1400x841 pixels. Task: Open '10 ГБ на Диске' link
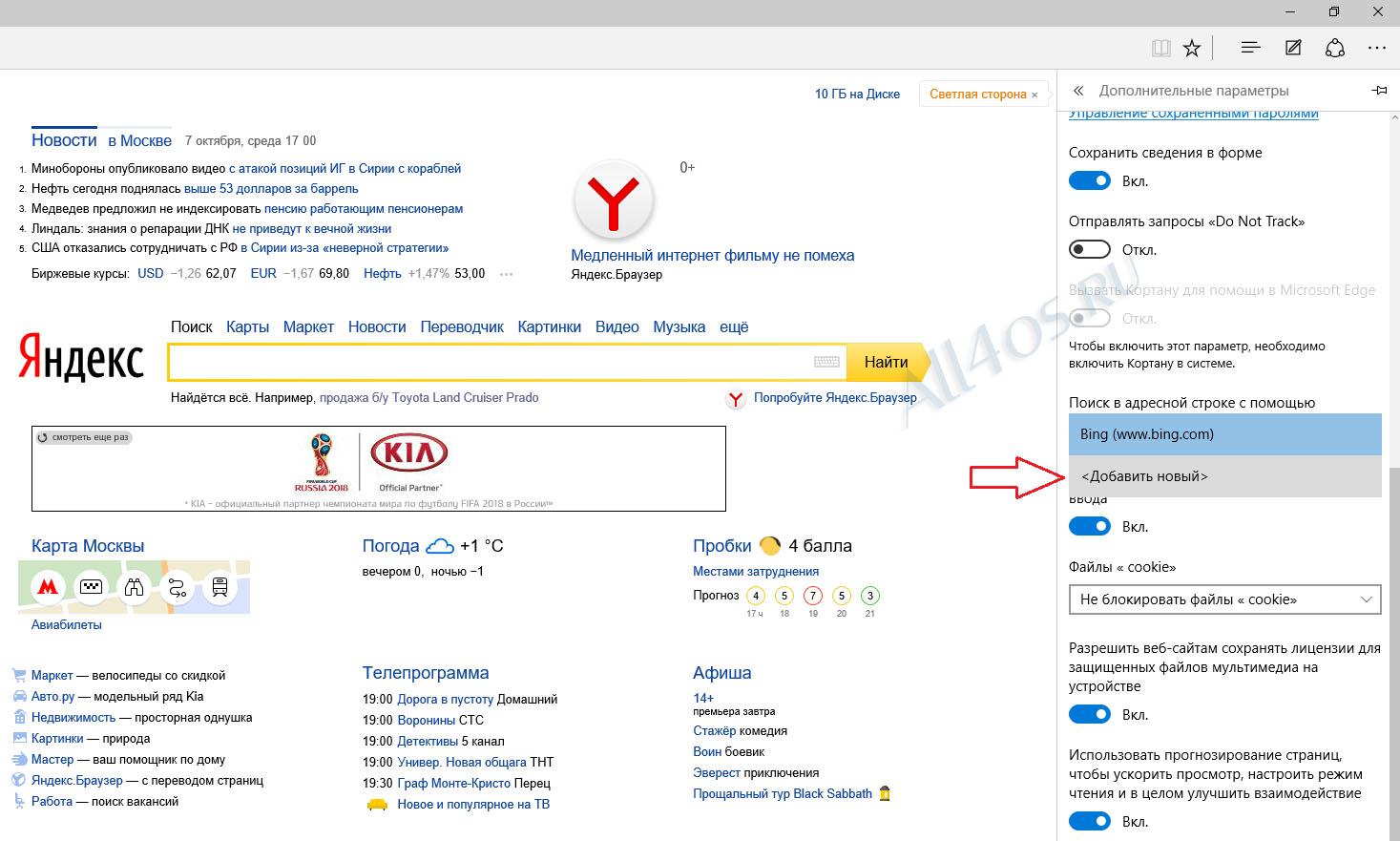tap(857, 95)
